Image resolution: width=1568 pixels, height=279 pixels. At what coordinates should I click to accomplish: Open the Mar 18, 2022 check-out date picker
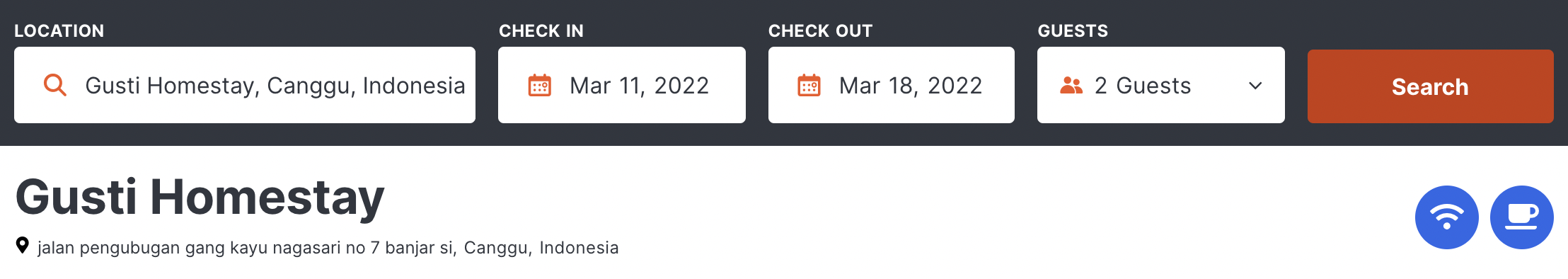[892, 85]
